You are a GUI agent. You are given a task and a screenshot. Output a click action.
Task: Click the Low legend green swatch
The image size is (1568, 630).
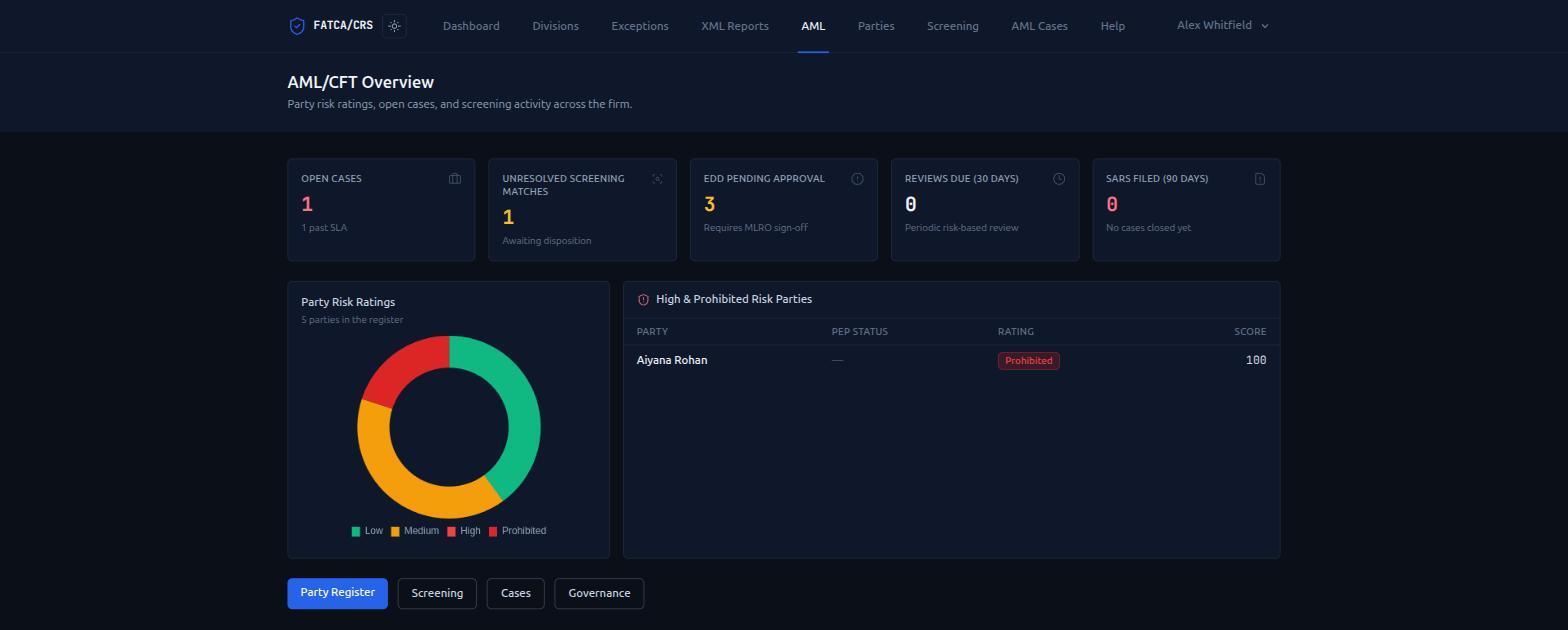tap(356, 531)
